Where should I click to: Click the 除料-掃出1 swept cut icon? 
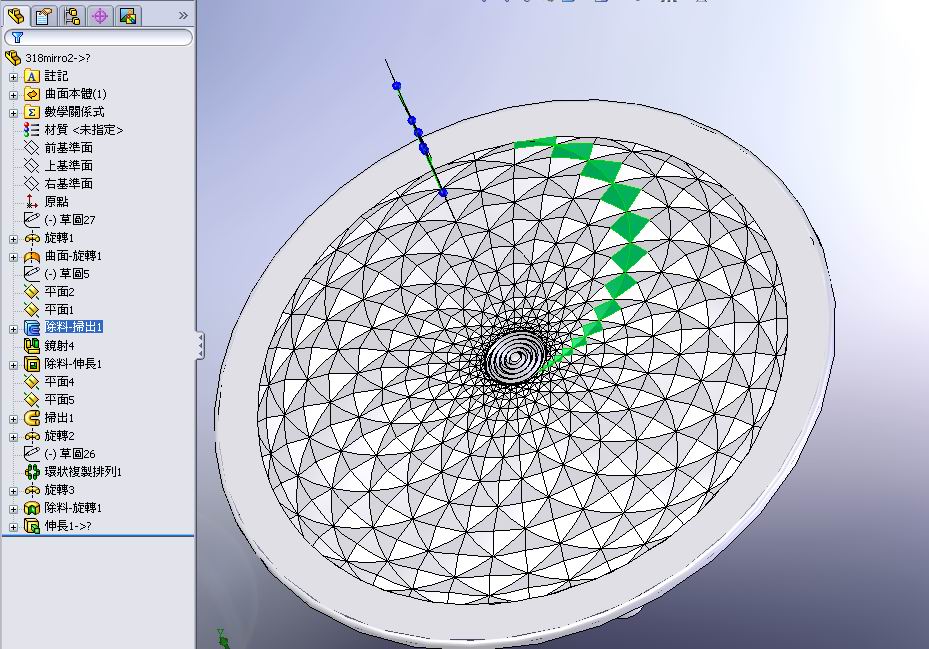coord(31,327)
